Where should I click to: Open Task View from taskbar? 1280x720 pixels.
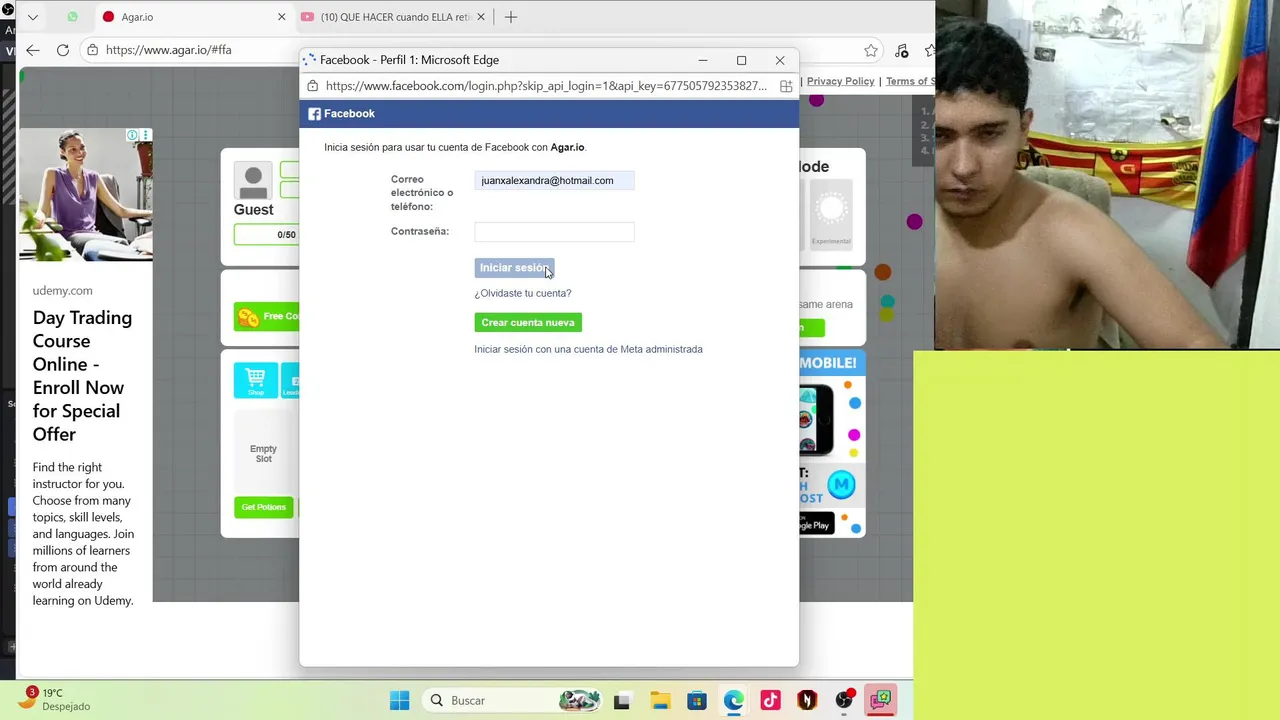[621, 700]
